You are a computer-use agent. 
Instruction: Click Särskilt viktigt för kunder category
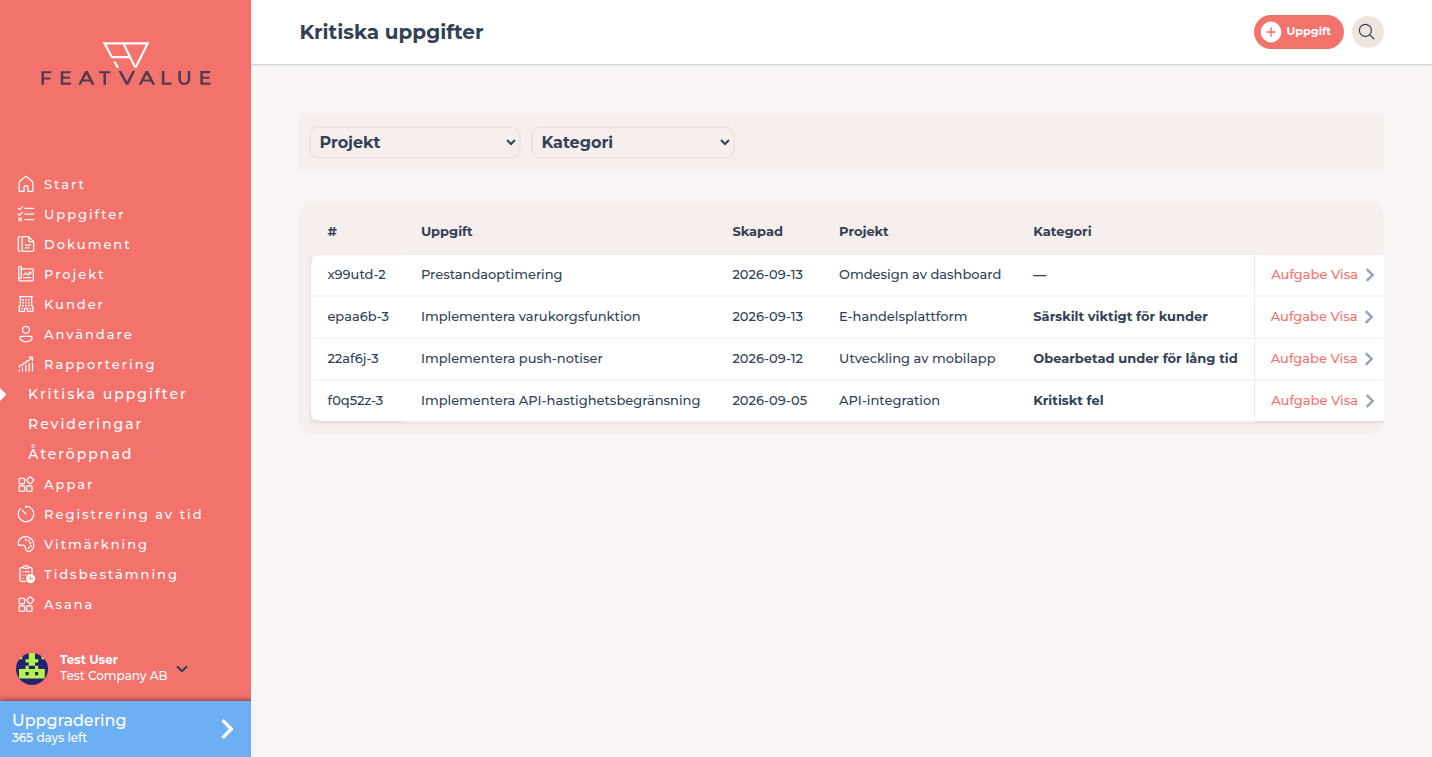tap(1120, 317)
